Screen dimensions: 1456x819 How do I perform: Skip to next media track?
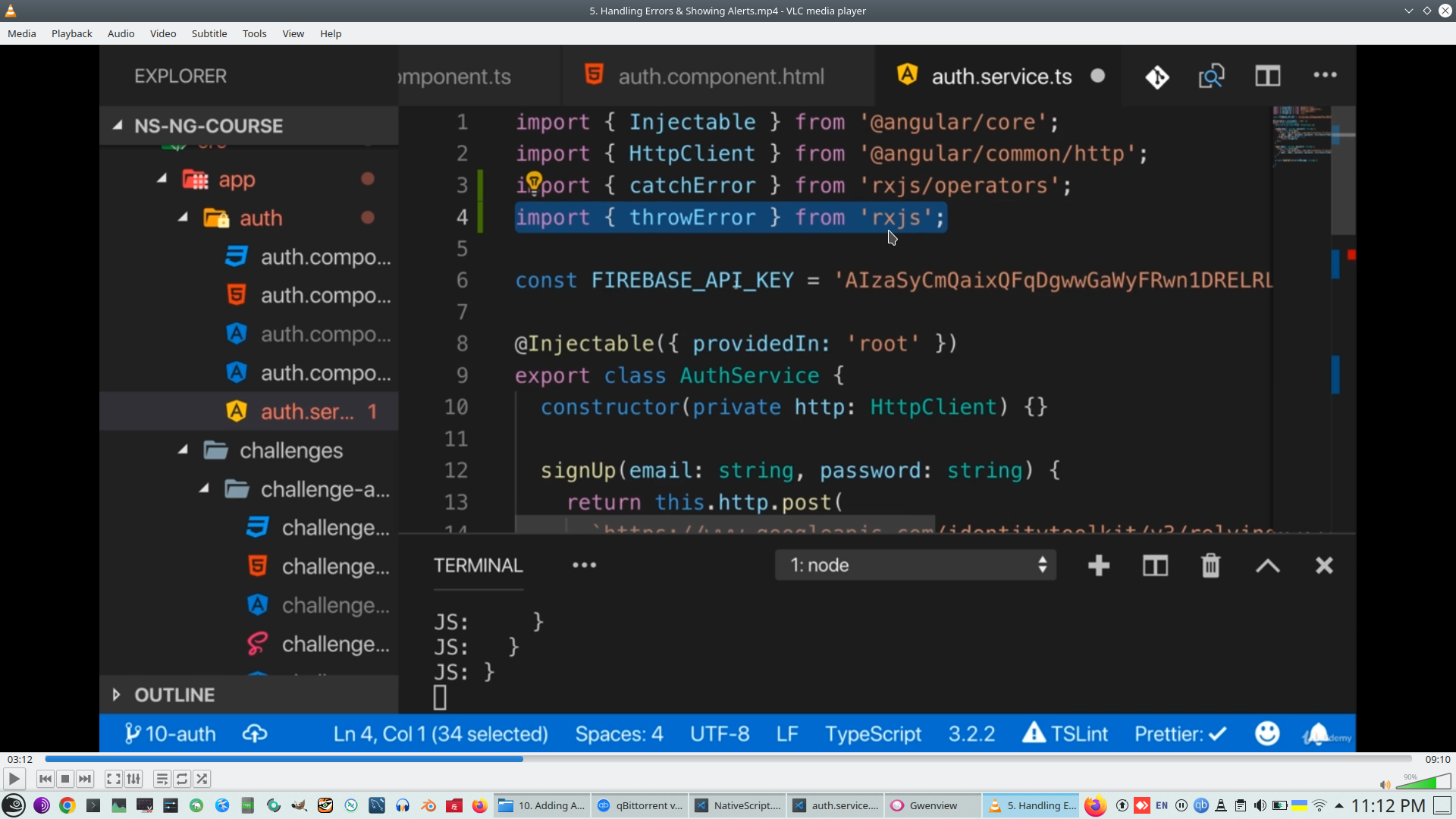point(85,779)
